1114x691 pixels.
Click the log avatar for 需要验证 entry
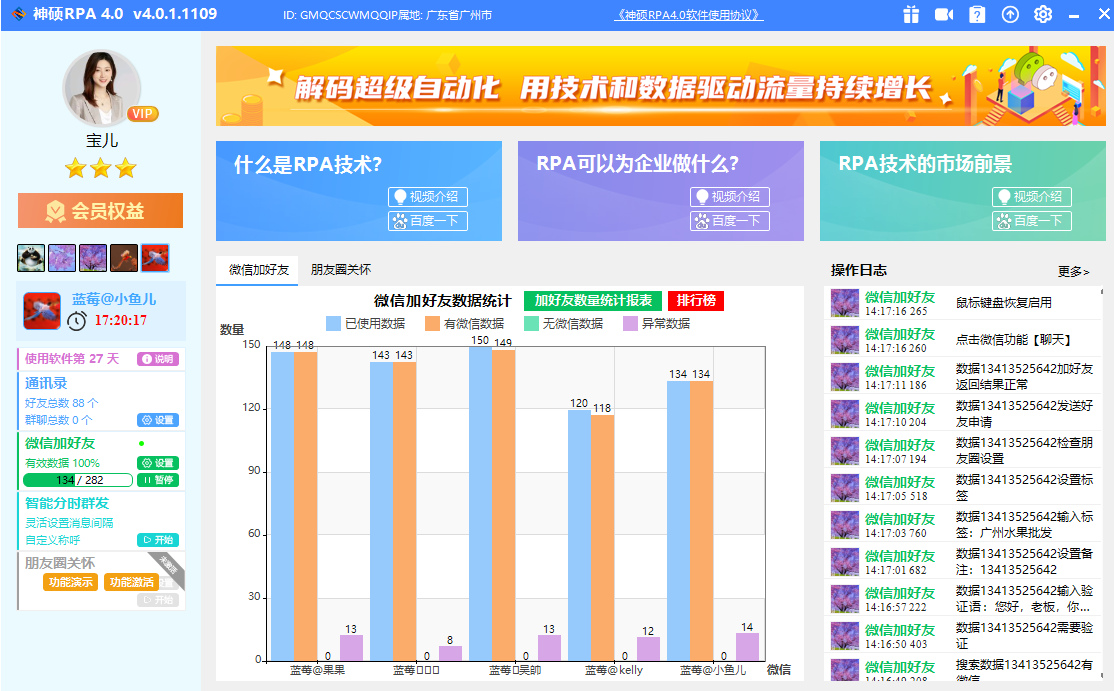click(845, 636)
